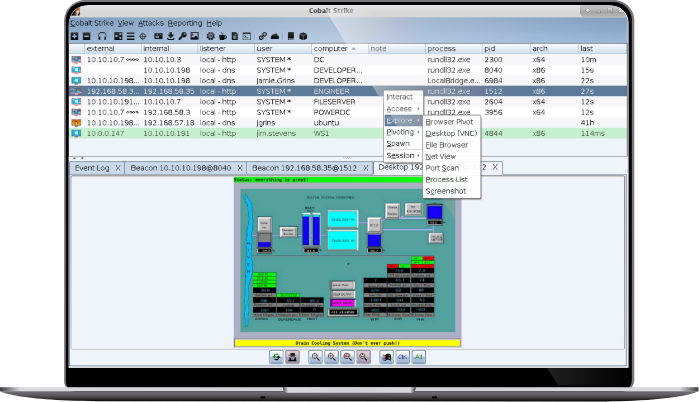
Task: Click the cloud manage web server icon
Action: tap(275, 36)
